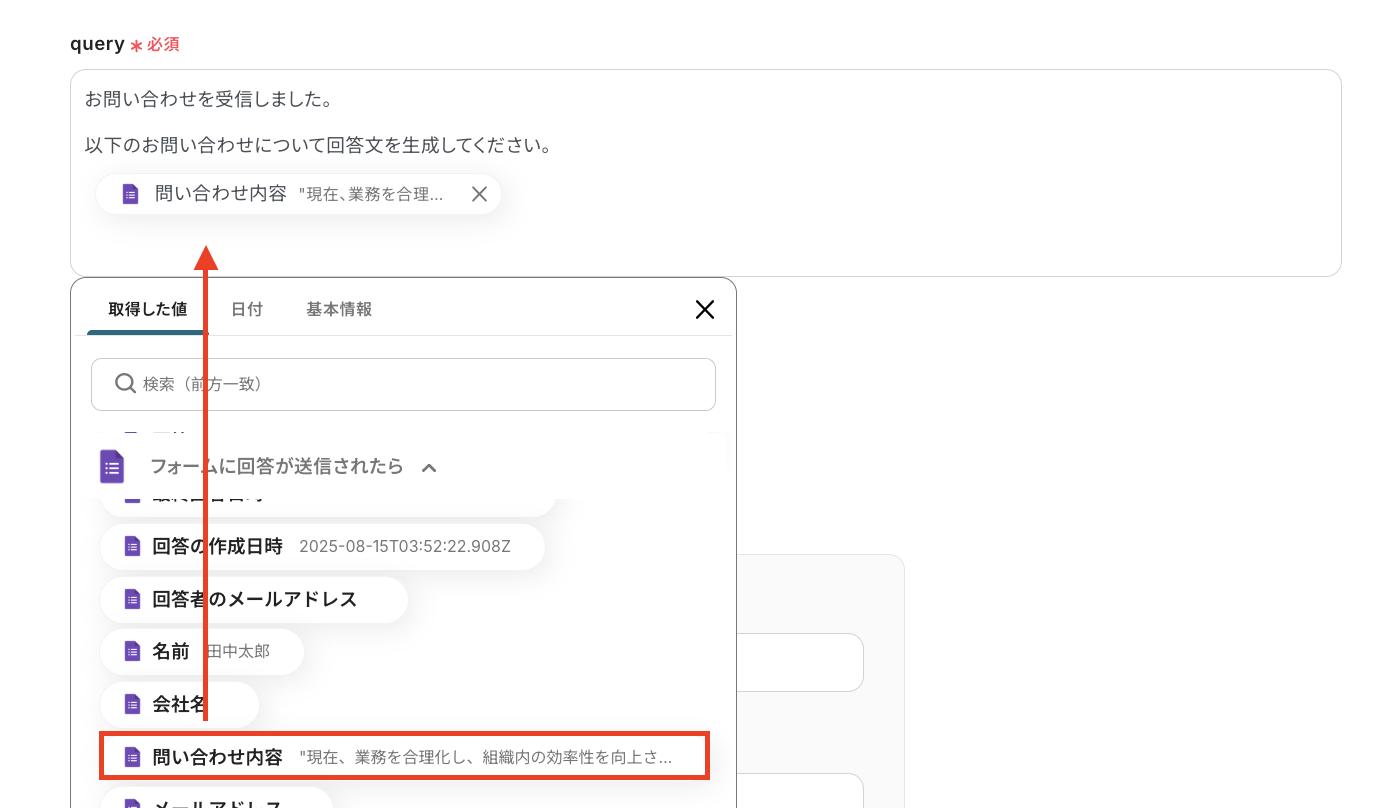The width and height of the screenshot is (1390, 808).
Task: Click the form icon beside フォームに回答が送信されたら
Action: tap(111, 466)
